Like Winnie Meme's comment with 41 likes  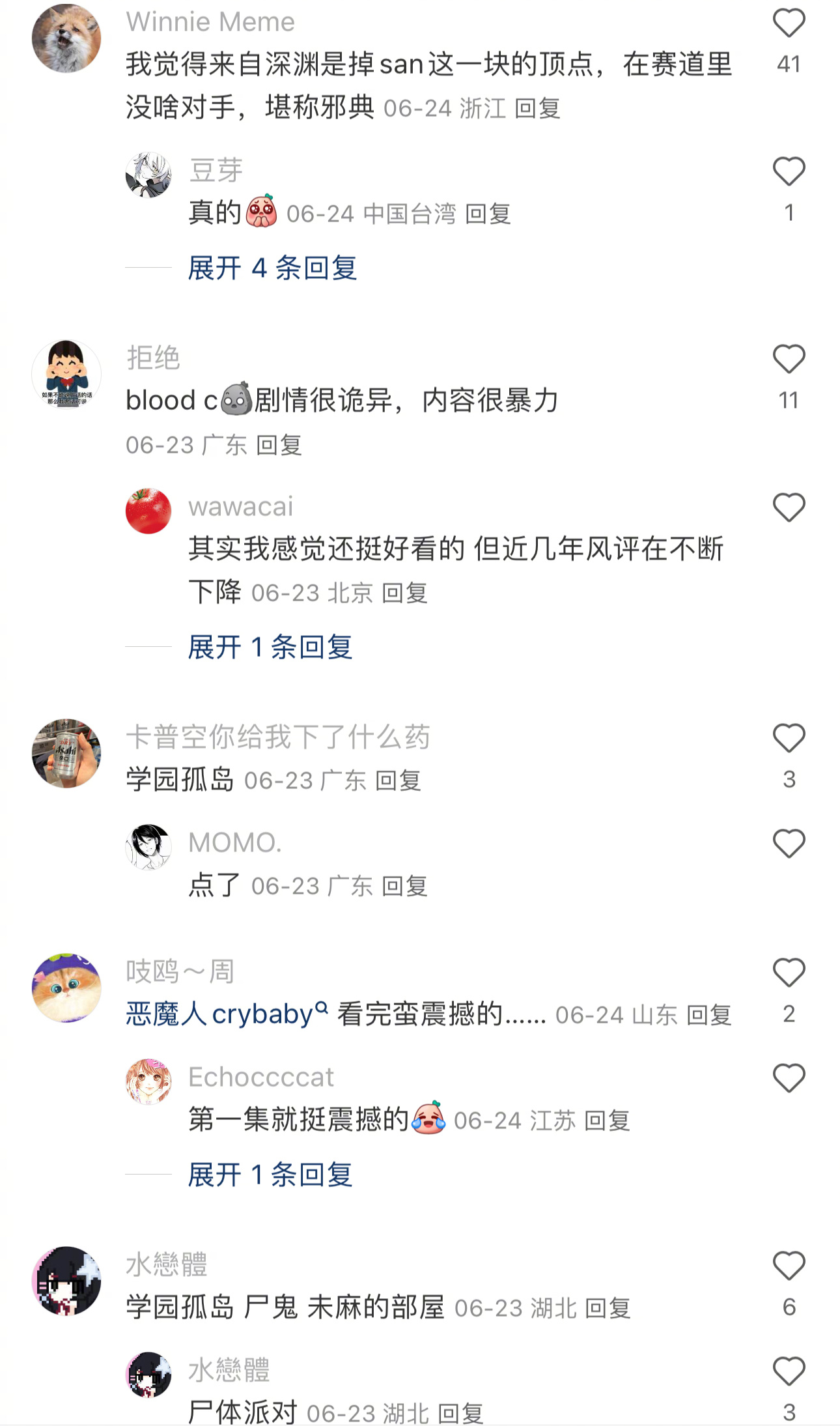pos(789,23)
